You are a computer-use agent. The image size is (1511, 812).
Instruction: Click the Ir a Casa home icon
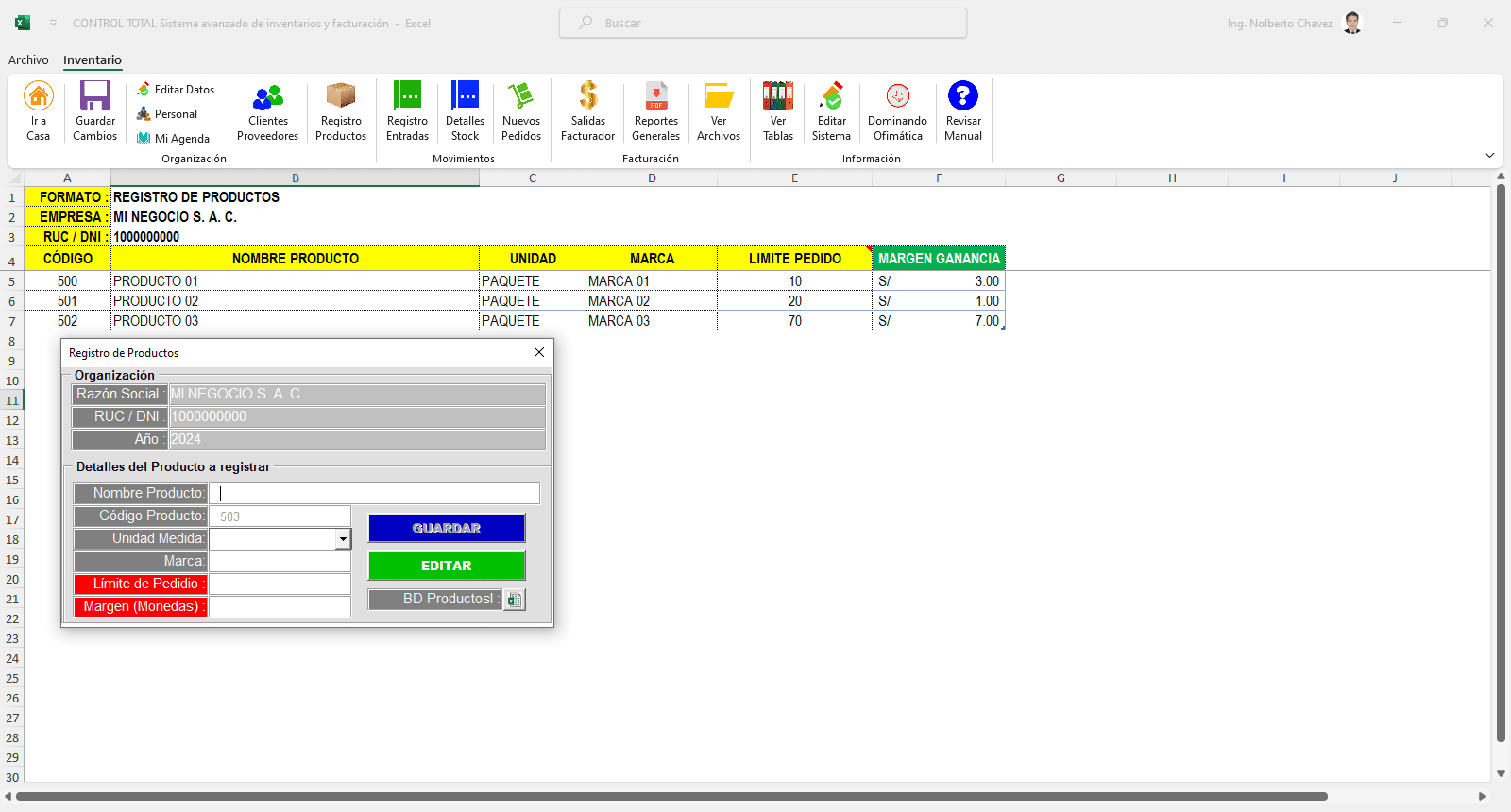coord(39,96)
